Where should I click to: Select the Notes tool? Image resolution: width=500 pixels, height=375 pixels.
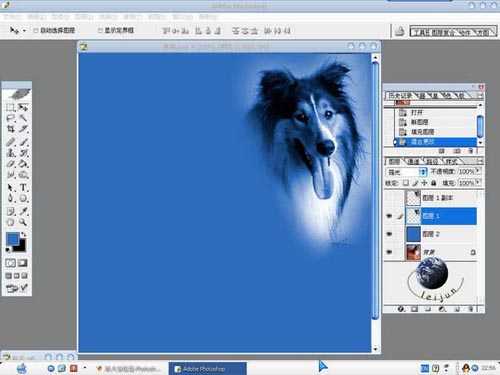coord(11,211)
